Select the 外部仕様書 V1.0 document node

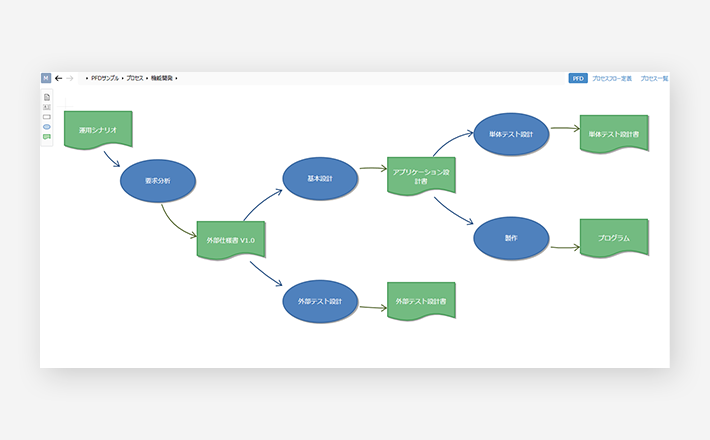(x=230, y=240)
